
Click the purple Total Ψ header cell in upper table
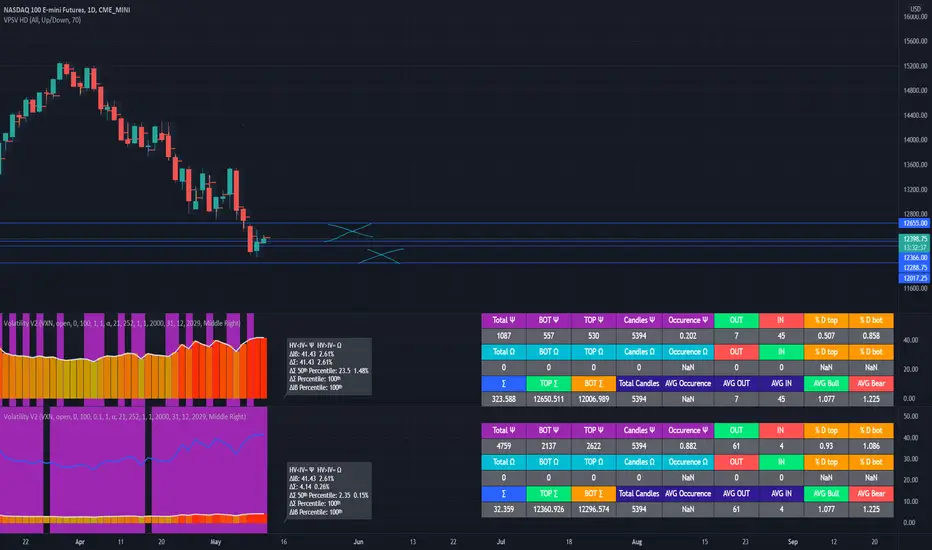tap(503, 320)
